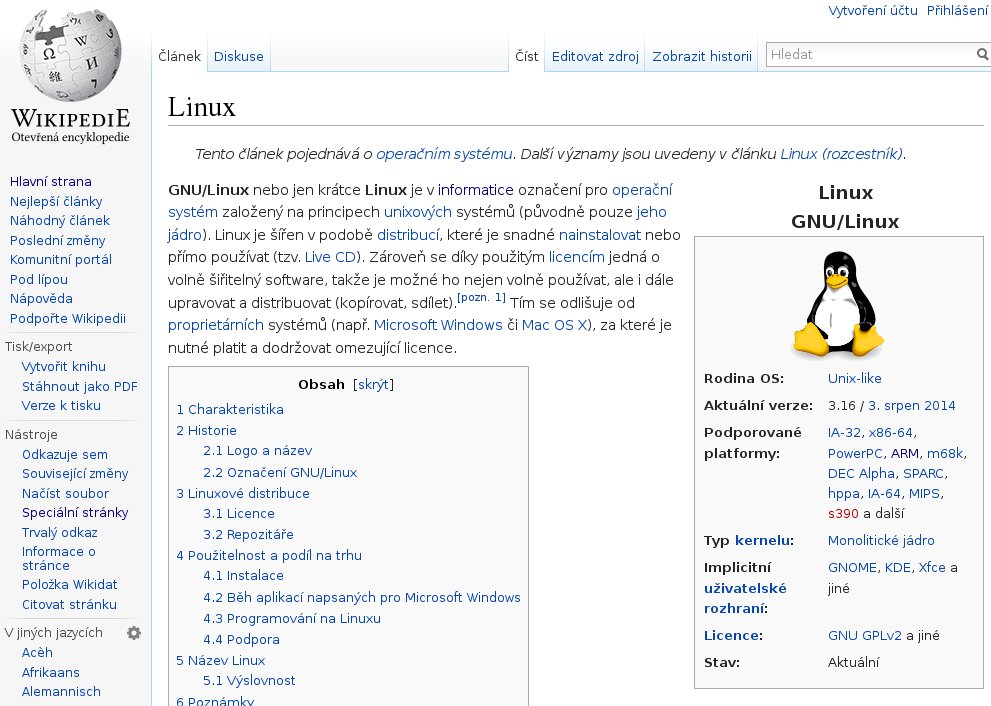This screenshot has width=991, height=706.
Task: Open Mac OS X article link
Action: pyautogui.click(x=555, y=325)
